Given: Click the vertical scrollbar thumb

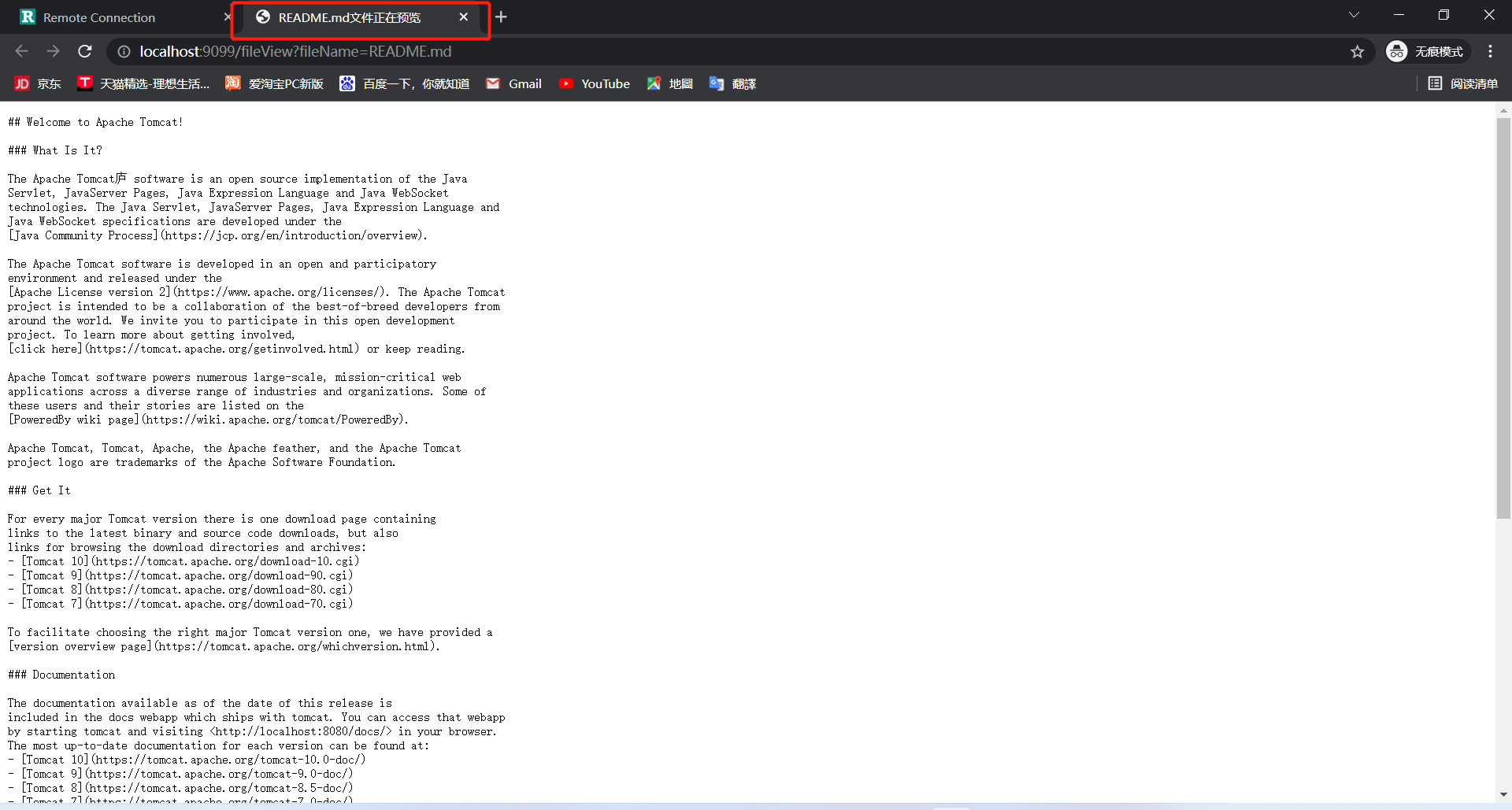Looking at the screenshot, I should (1503, 318).
